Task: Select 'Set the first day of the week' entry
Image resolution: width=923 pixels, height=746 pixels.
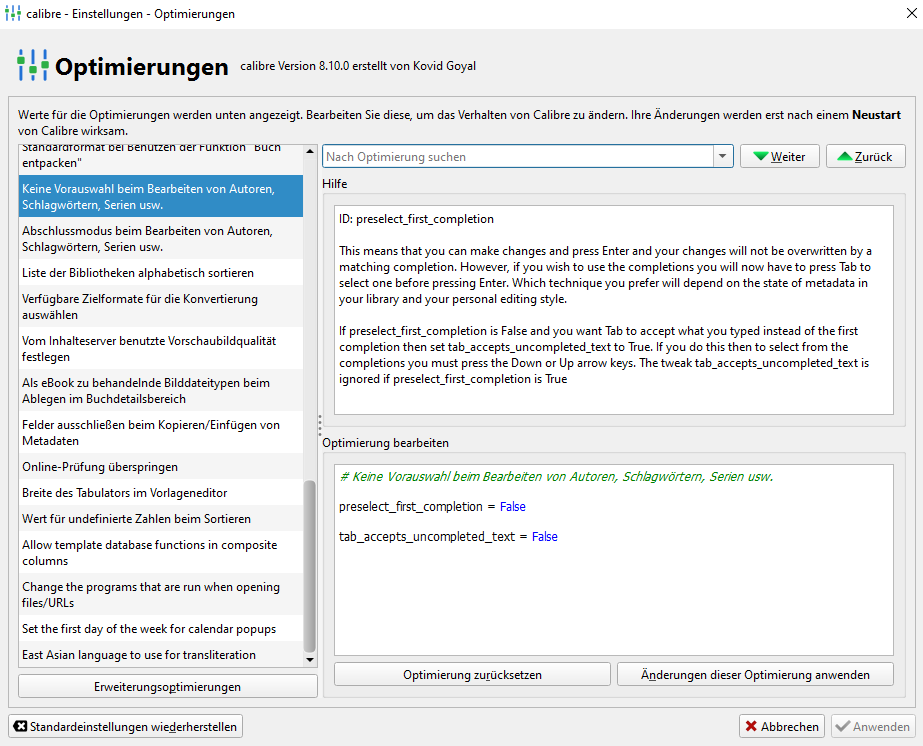Action: coord(161,628)
